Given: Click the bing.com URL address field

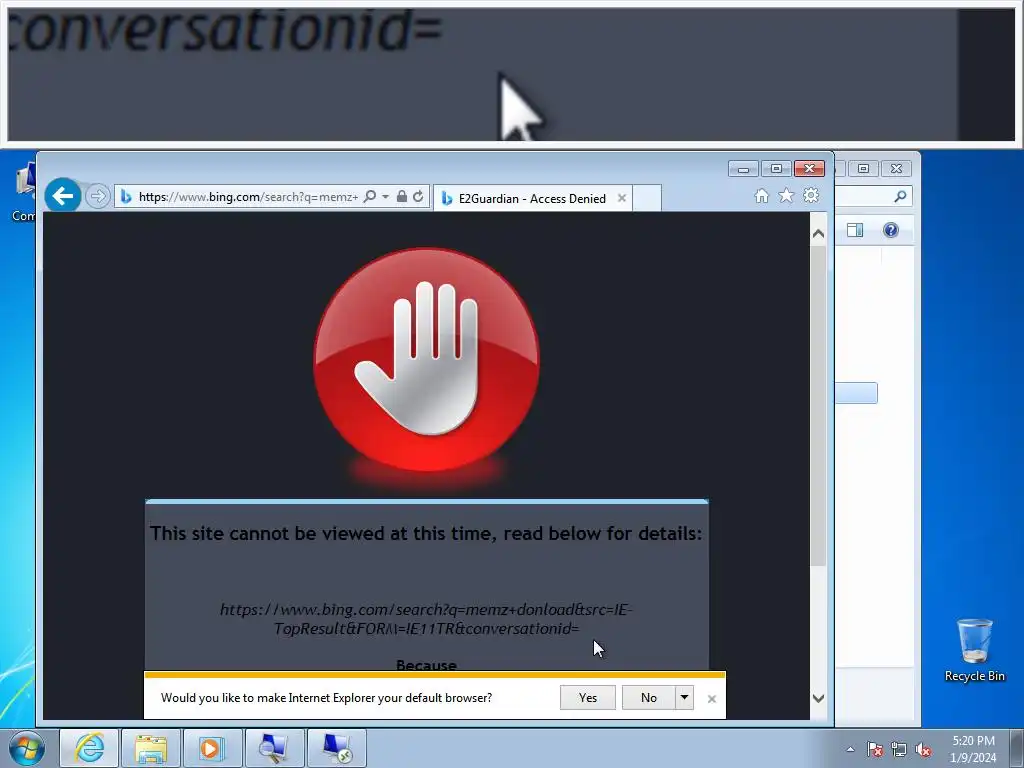Looking at the screenshot, I should [x=248, y=197].
